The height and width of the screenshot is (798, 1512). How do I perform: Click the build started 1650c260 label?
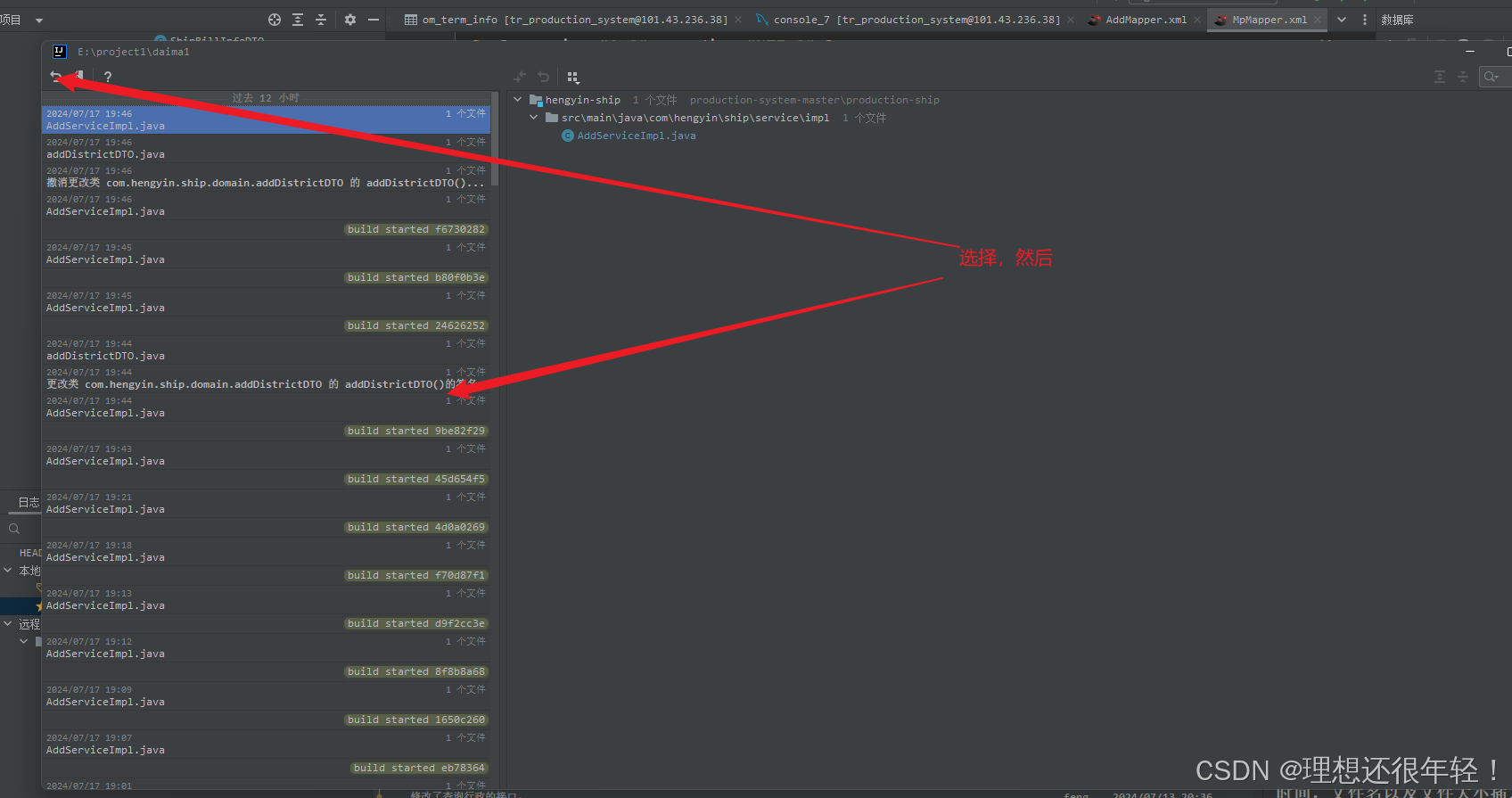click(416, 720)
